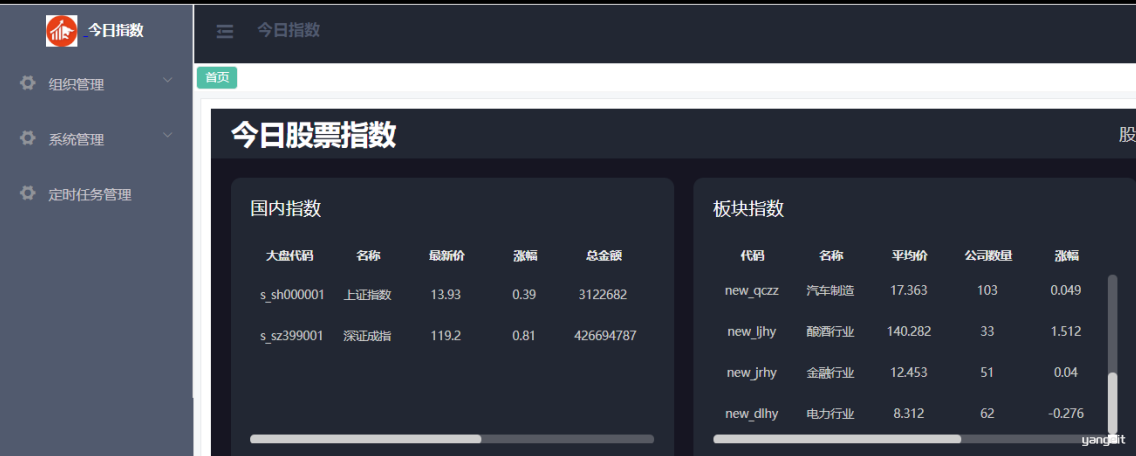The width and height of the screenshot is (1136, 456).
Task: Click change value -0.276
Action: click(x=1066, y=414)
